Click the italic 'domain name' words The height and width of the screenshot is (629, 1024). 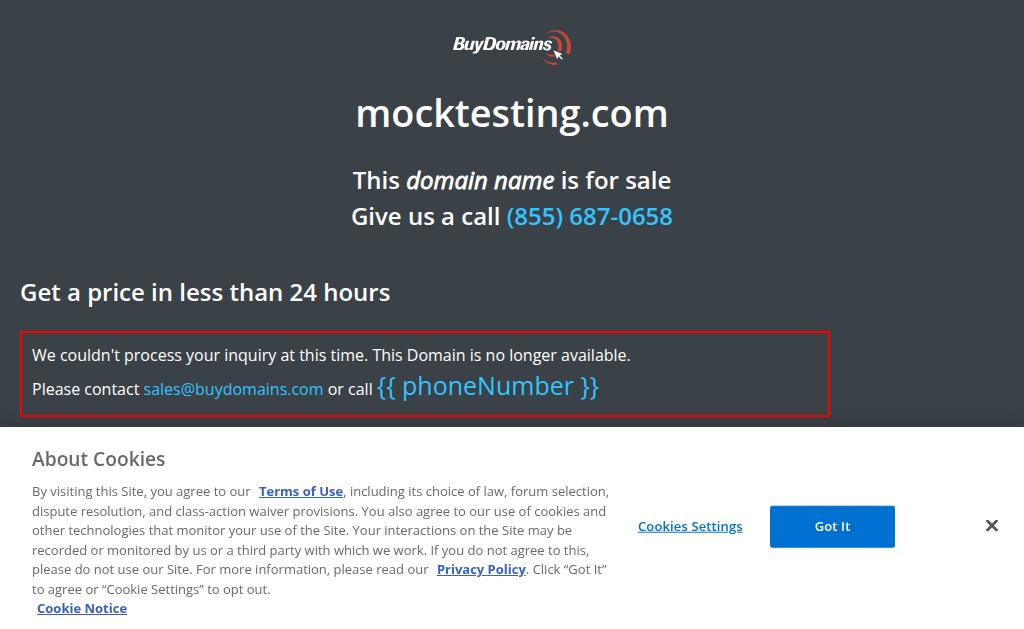point(480,181)
